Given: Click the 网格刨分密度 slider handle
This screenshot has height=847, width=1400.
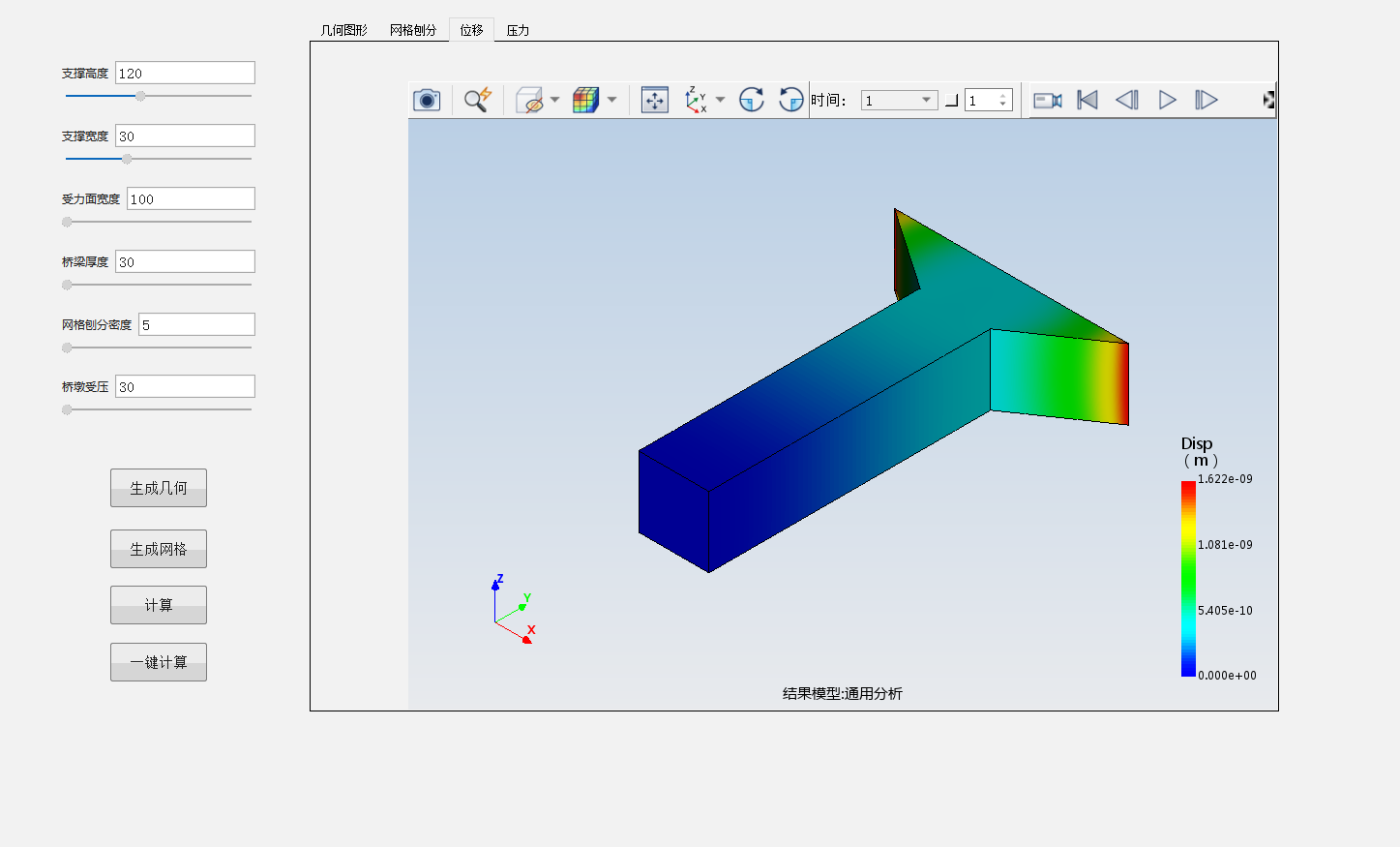Looking at the screenshot, I should tap(67, 348).
